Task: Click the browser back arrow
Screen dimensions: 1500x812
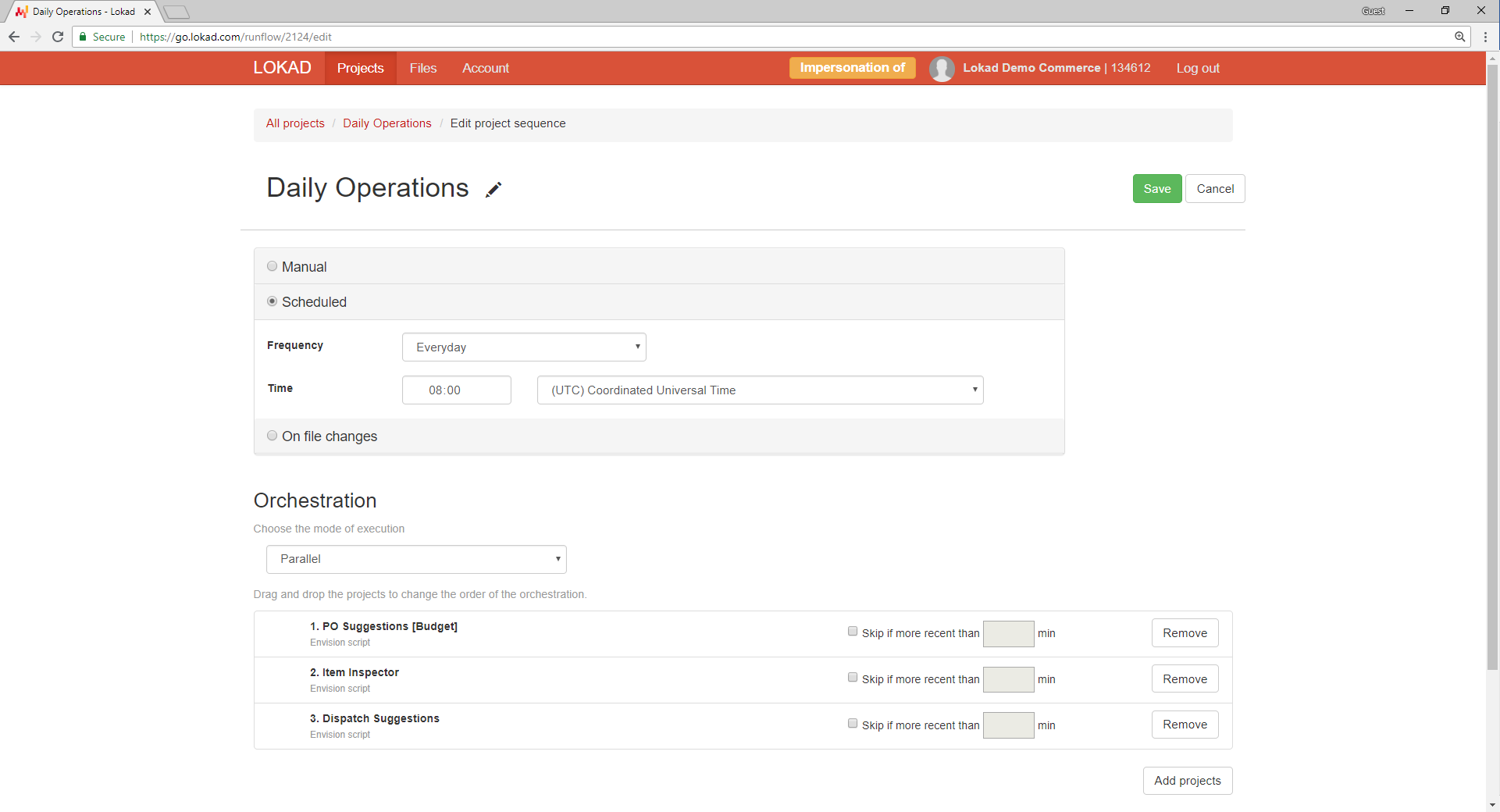Action: tap(14, 37)
